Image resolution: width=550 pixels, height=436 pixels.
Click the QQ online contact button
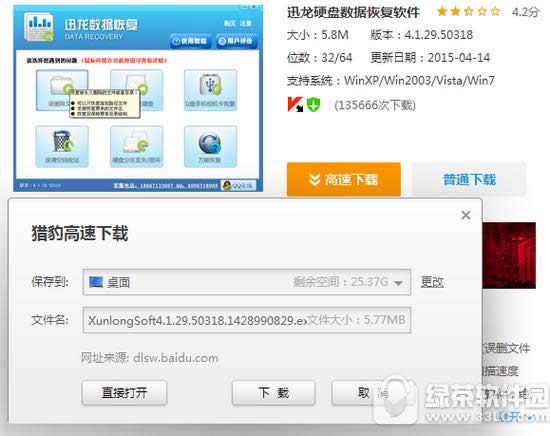pos(238,185)
